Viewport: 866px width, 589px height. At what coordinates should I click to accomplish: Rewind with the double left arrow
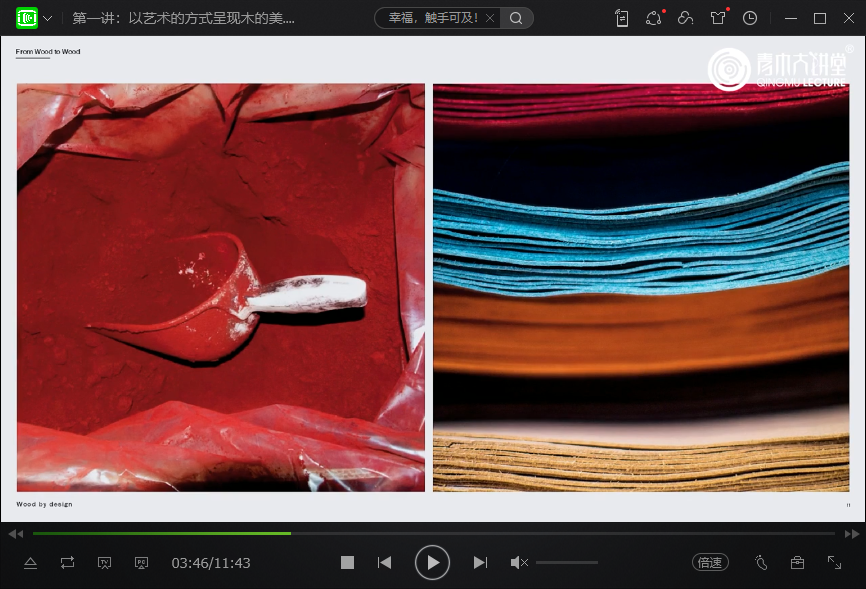(15, 534)
